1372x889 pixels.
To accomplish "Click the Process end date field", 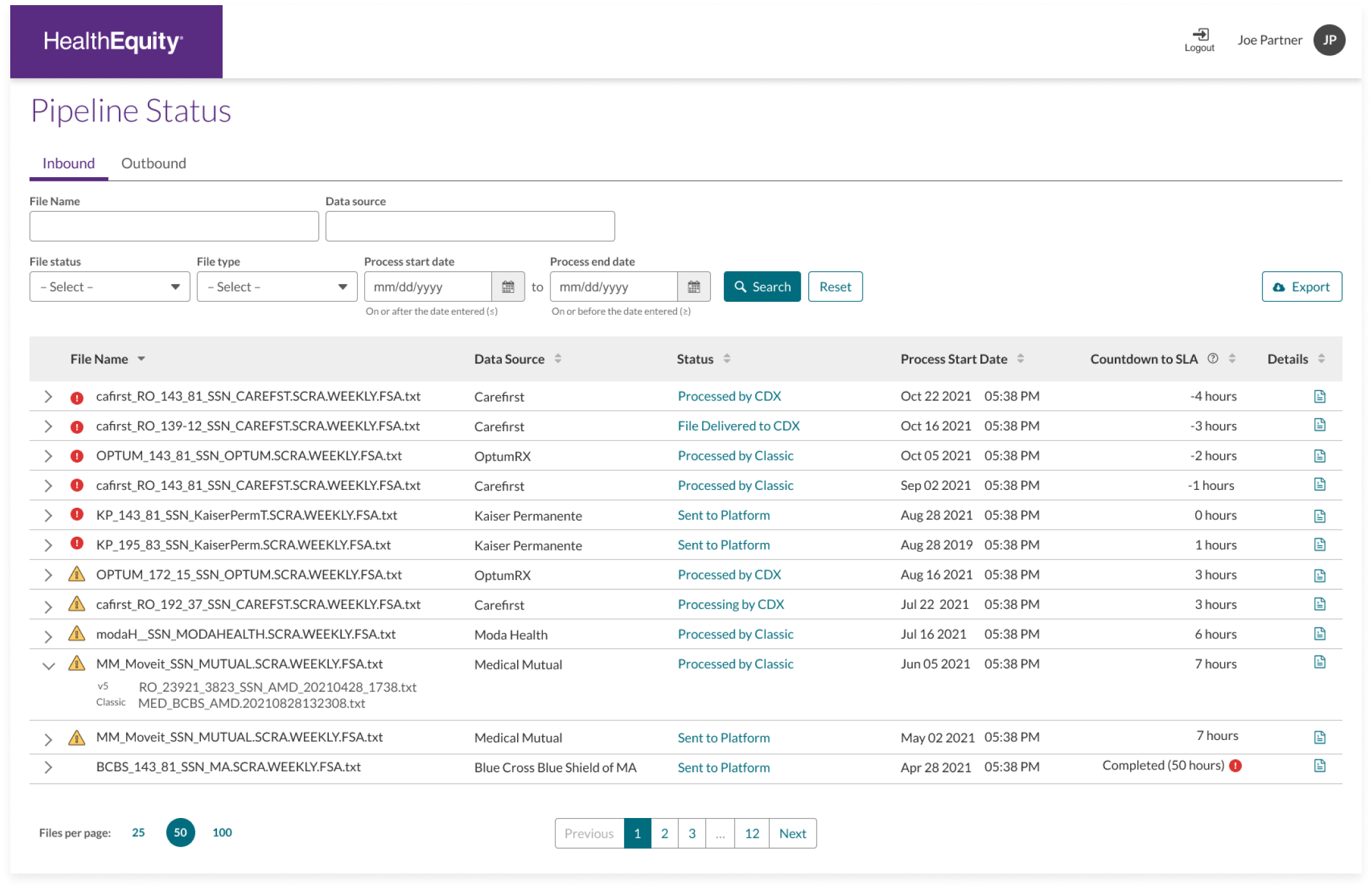I will click(x=614, y=287).
